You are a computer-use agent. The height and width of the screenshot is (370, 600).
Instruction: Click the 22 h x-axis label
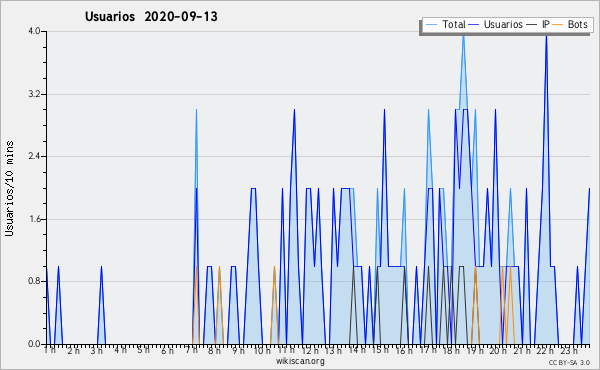(x=545, y=350)
